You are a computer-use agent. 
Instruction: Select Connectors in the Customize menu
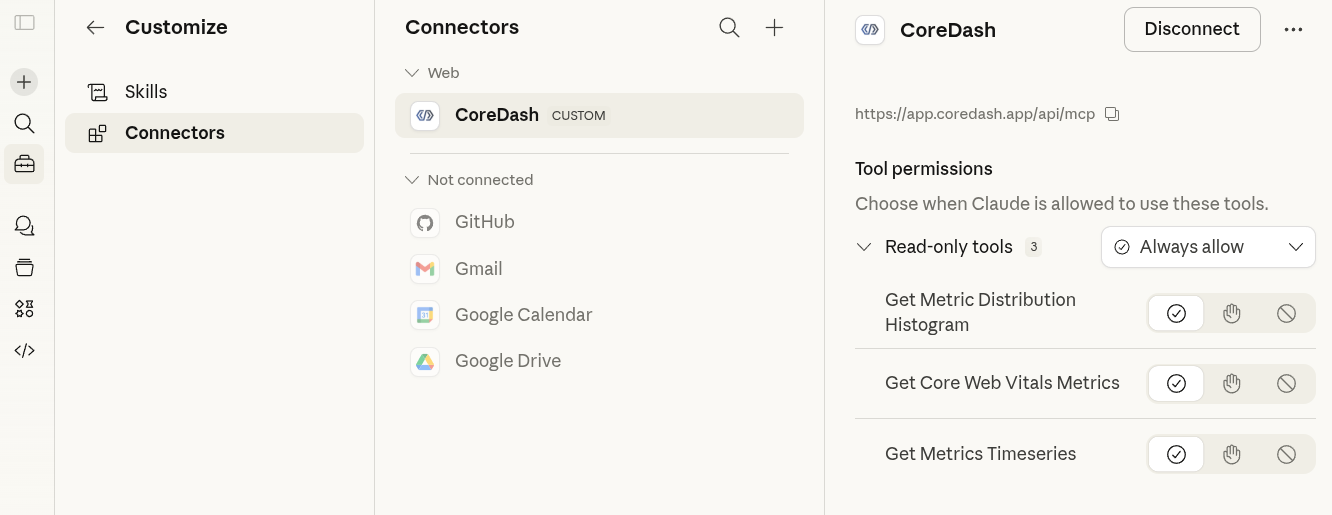(x=174, y=133)
